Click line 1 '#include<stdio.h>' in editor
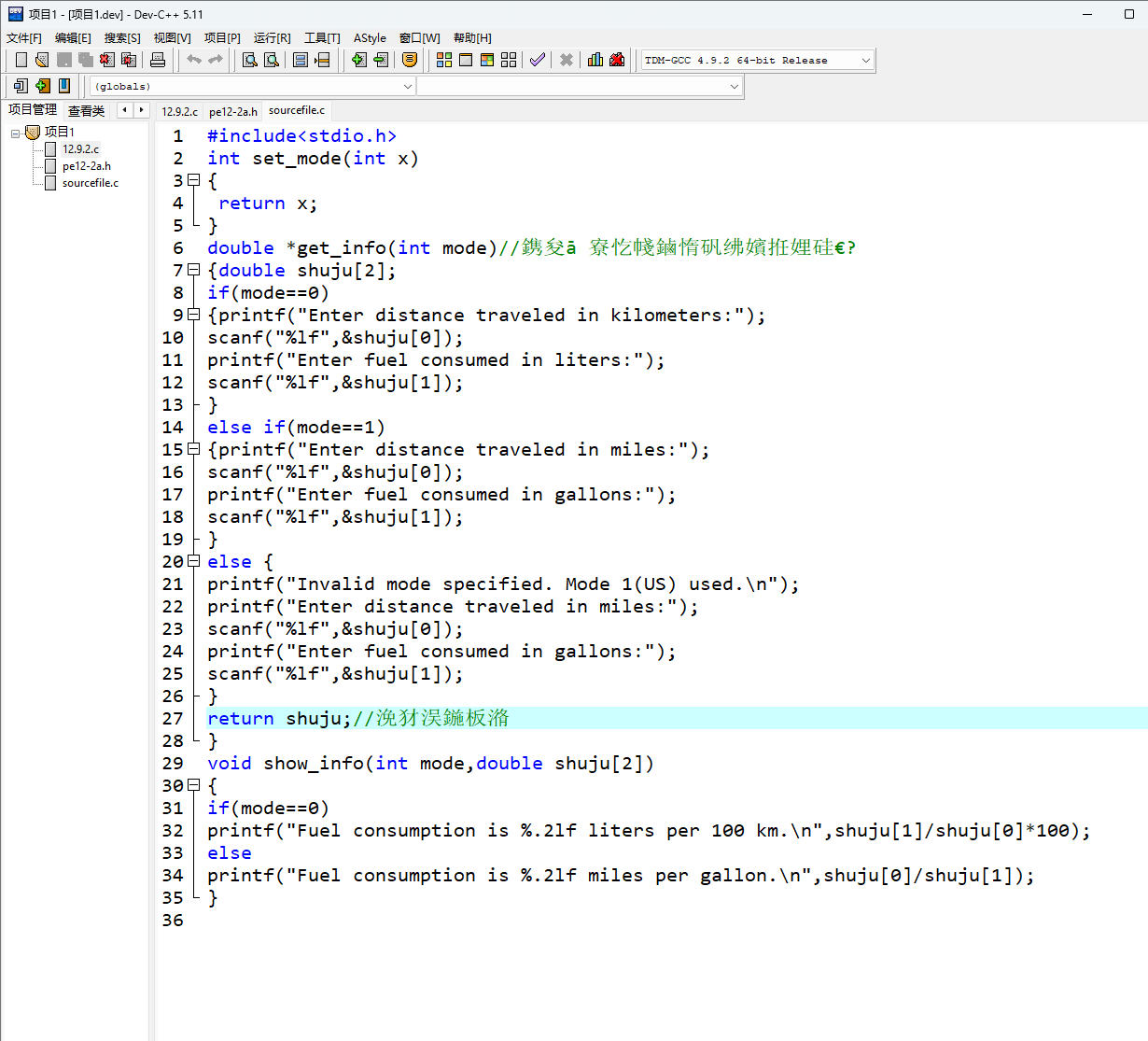Image resolution: width=1148 pixels, height=1041 pixels. (301, 135)
